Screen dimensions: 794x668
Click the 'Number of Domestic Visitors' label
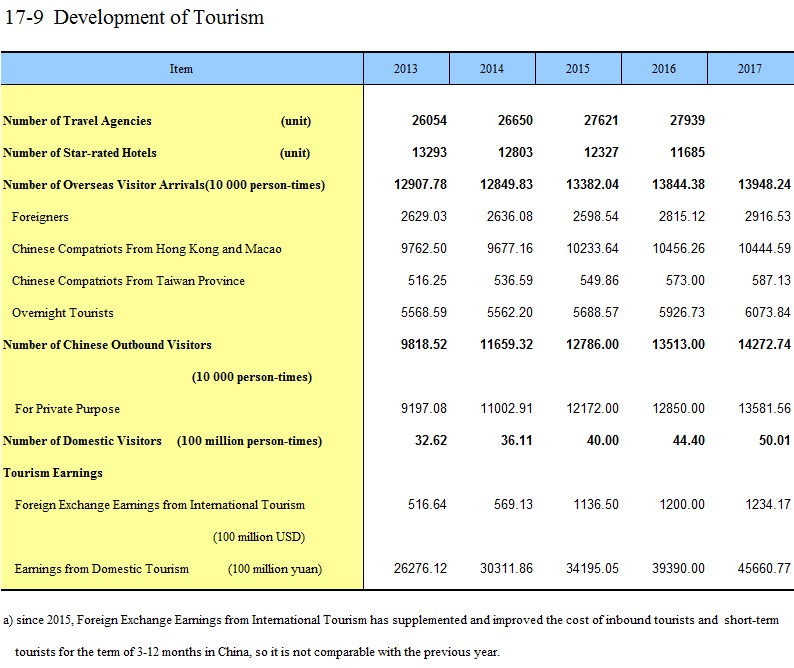coord(82,441)
